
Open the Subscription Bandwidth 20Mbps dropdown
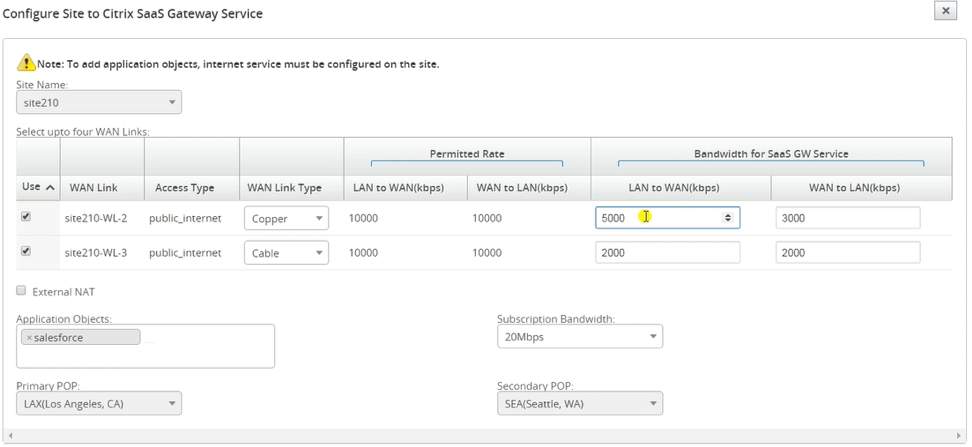[x=580, y=336]
